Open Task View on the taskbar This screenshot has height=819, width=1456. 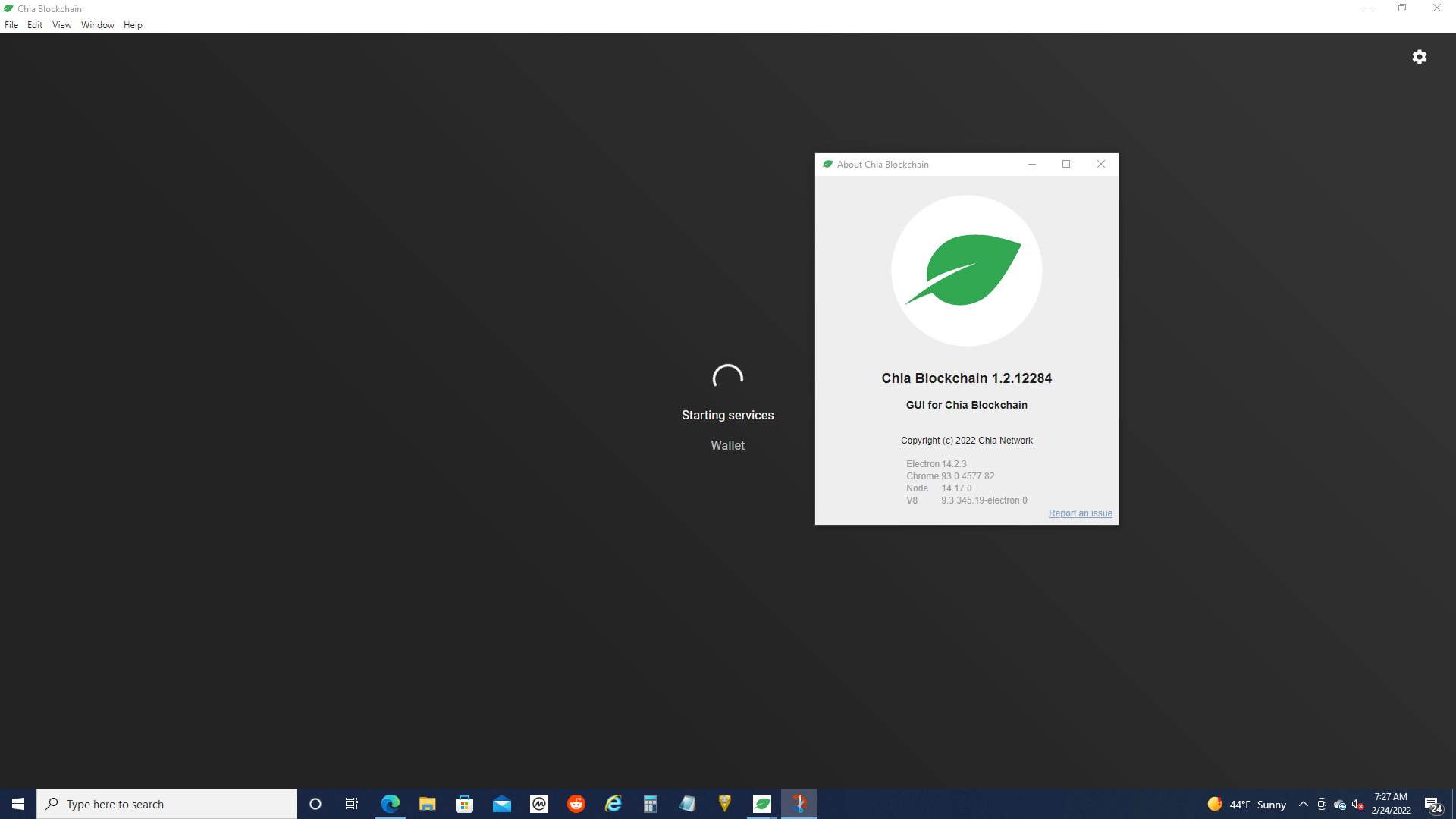(x=352, y=804)
